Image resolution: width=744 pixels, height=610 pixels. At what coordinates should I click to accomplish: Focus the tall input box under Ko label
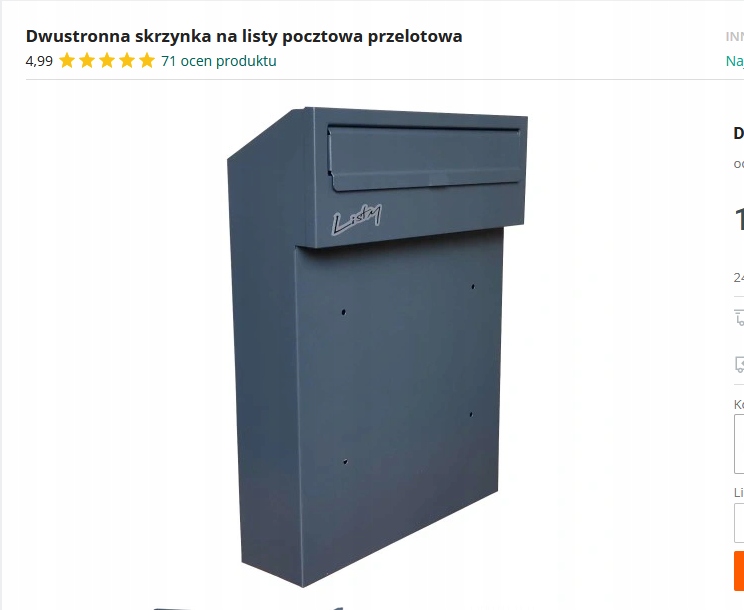click(x=739, y=444)
